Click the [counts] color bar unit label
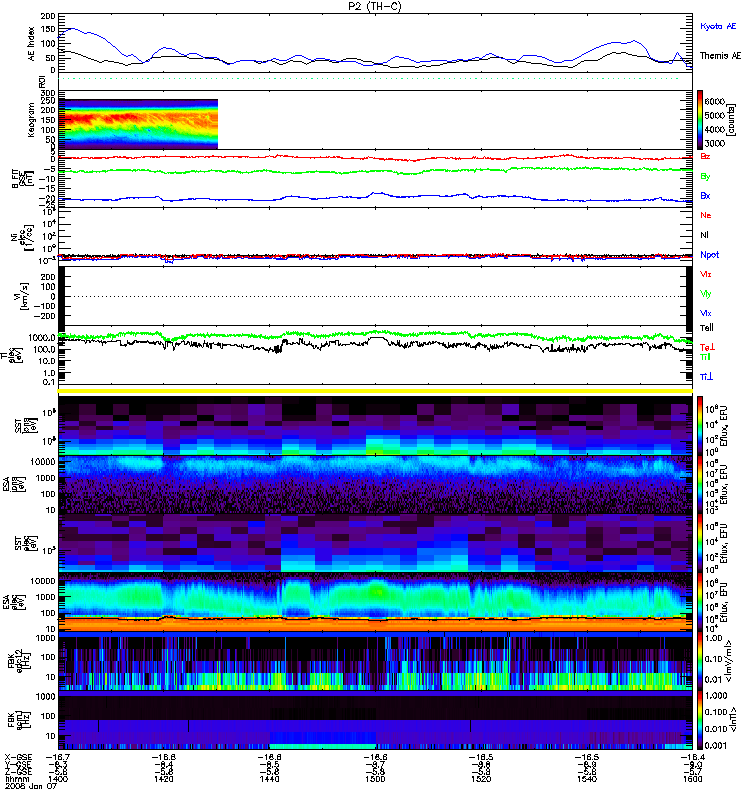The height and width of the screenshot is (800, 750). point(733,120)
